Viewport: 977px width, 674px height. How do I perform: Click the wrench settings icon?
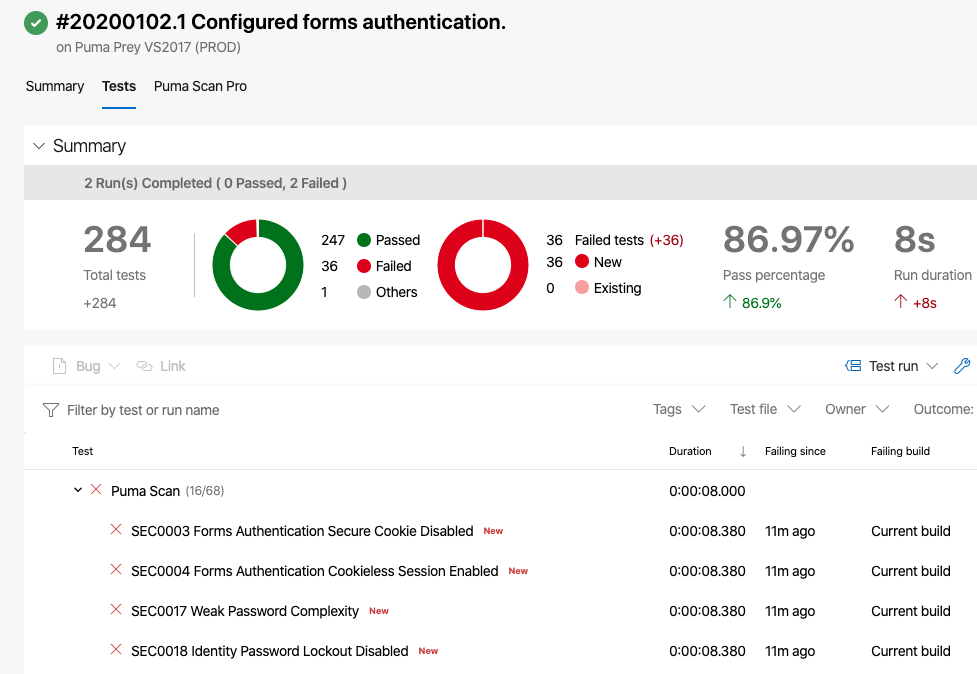[962, 366]
